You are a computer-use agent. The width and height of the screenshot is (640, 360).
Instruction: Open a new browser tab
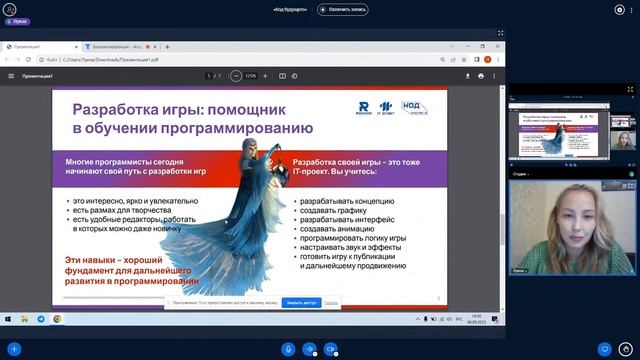coord(167,47)
